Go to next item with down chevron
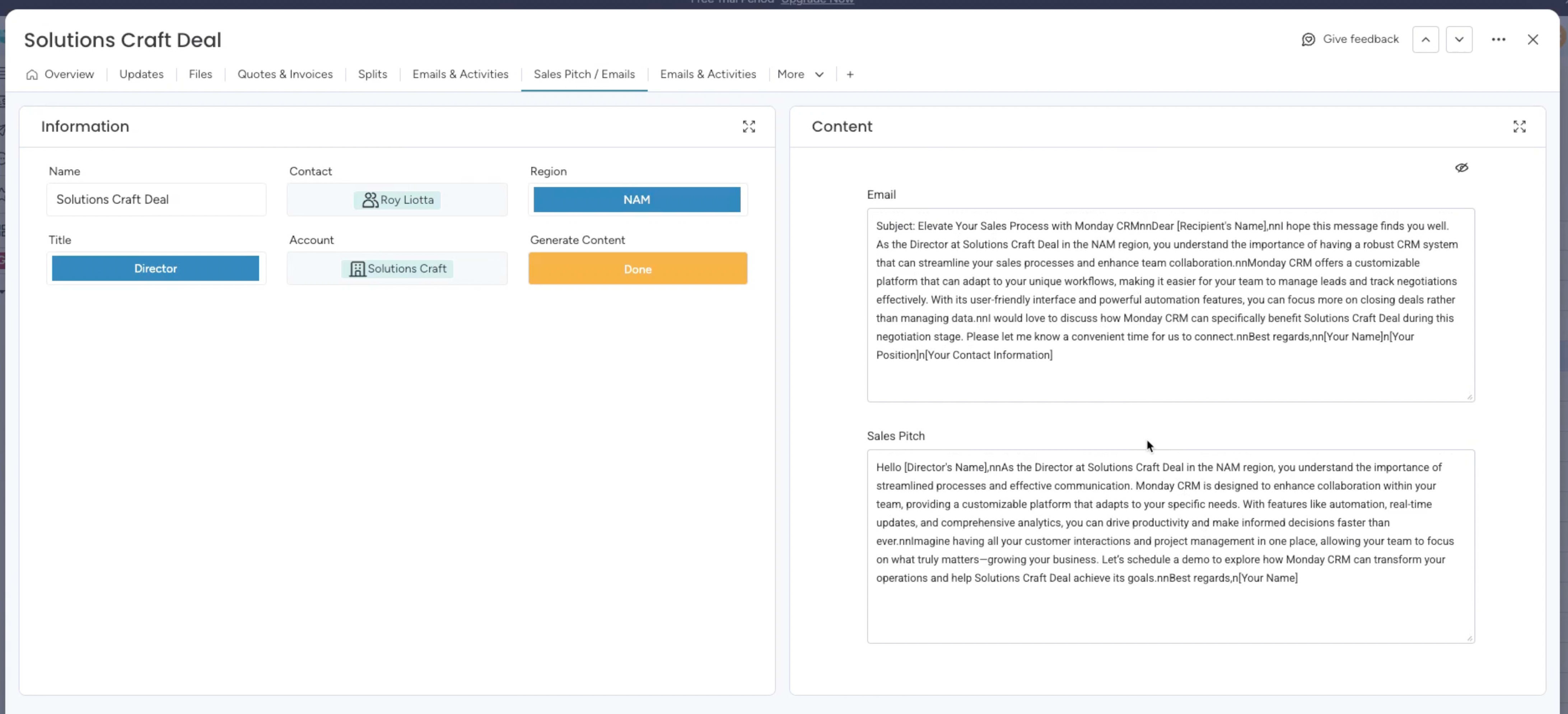1568x714 pixels. click(x=1459, y=40)
